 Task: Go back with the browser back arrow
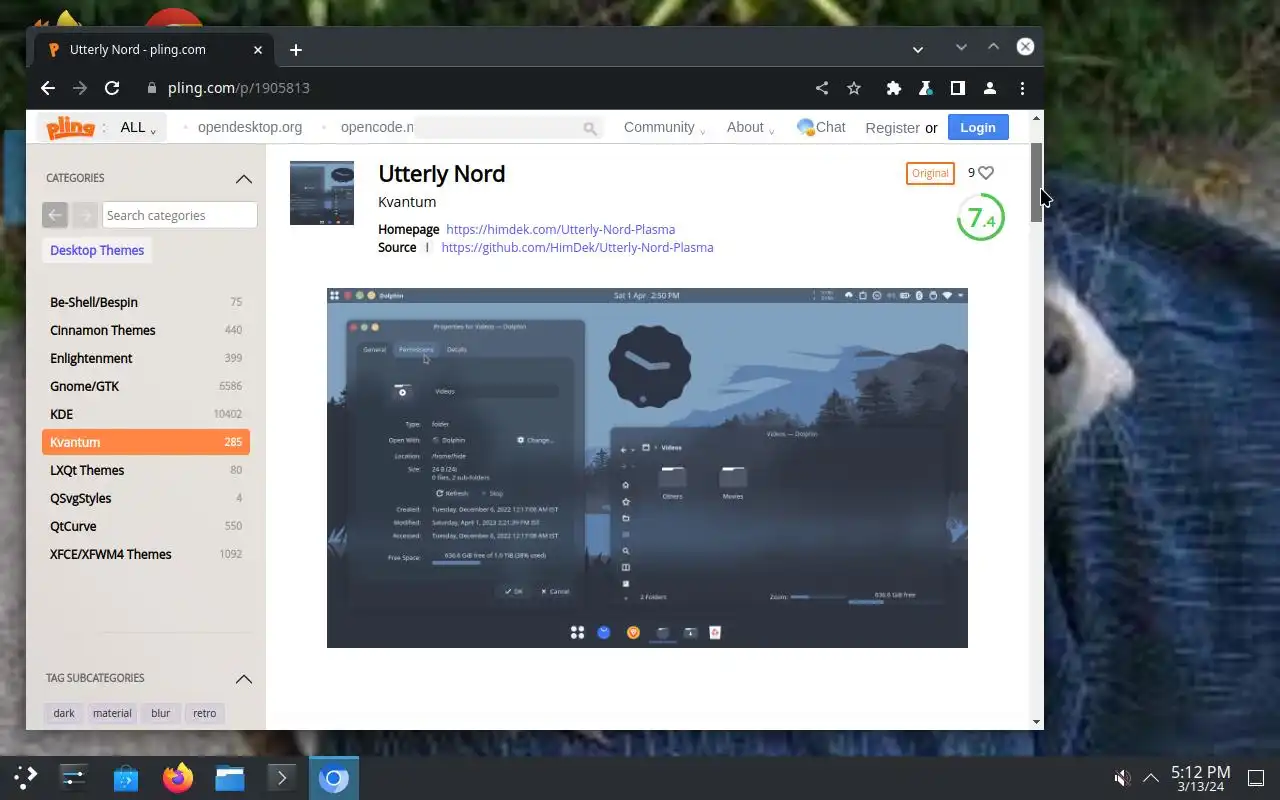coord(48,88)
